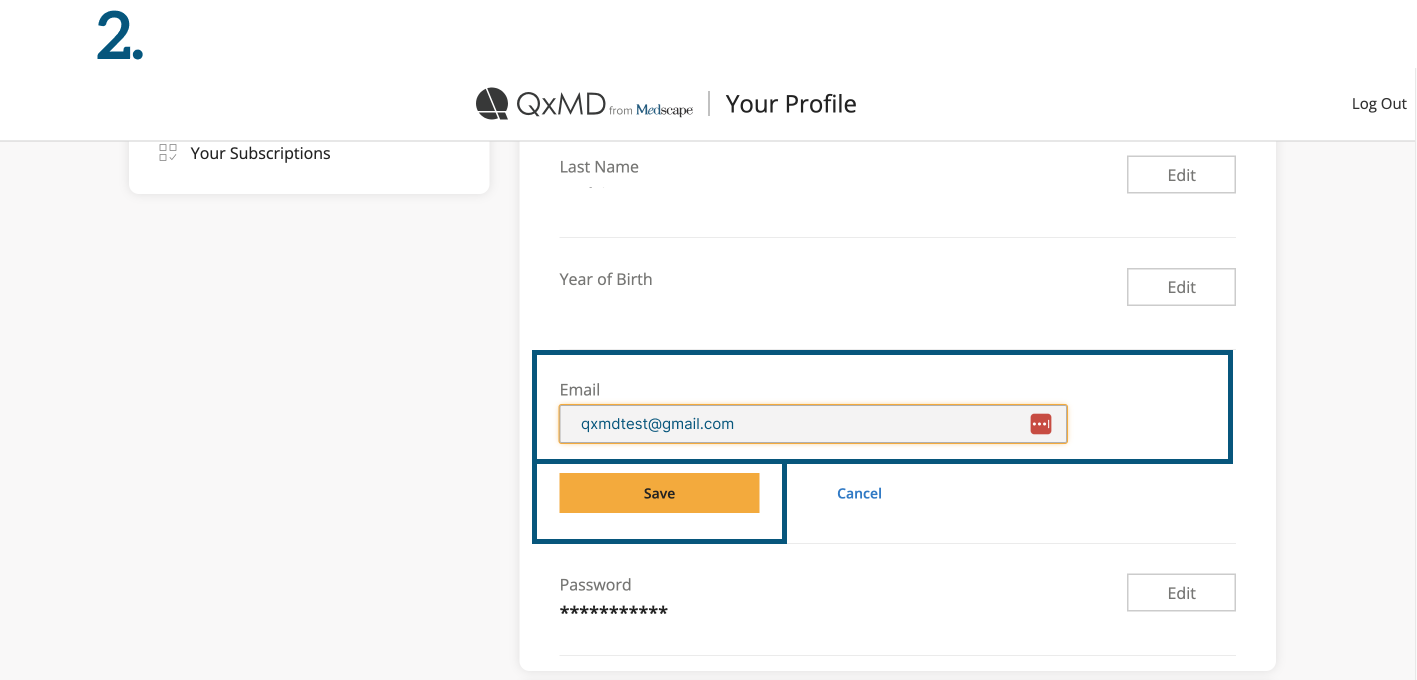Click the Password label
The width and height of the screenshot is (1417, 680).
click(x=595, y=585)
